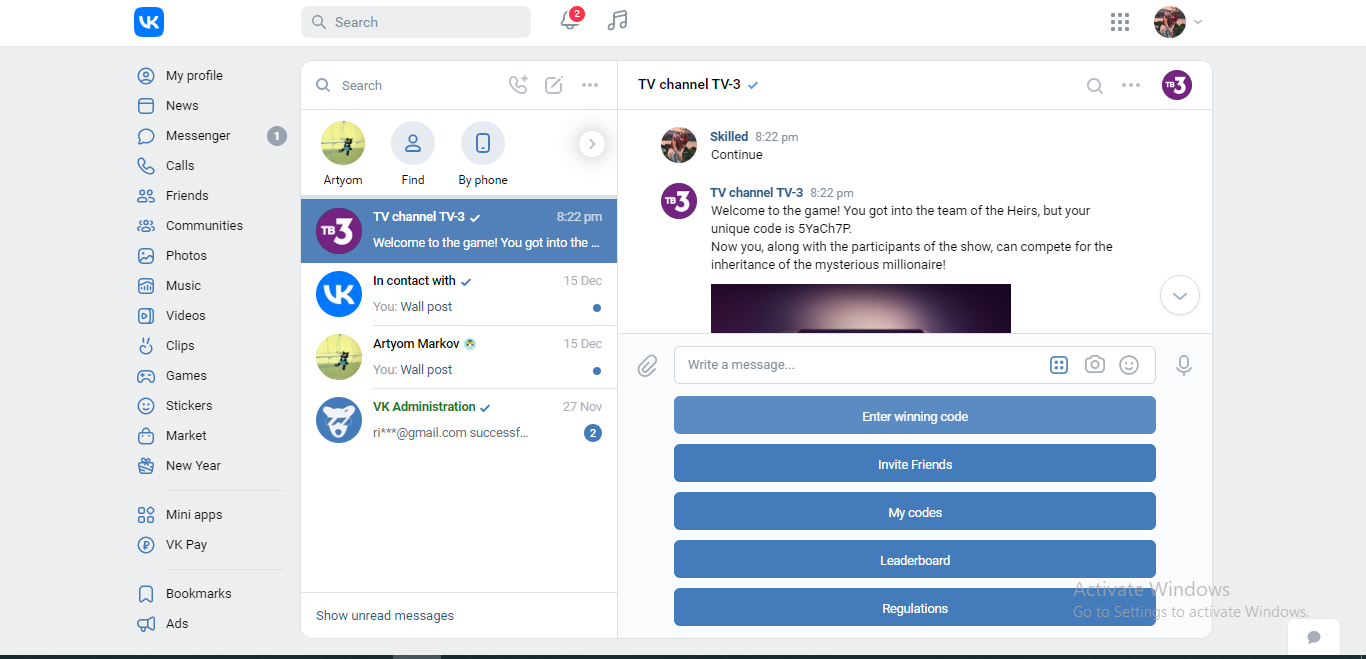Open the floating chat bubble widget
Screen dimensions: 1366x659
(1314, 637)
